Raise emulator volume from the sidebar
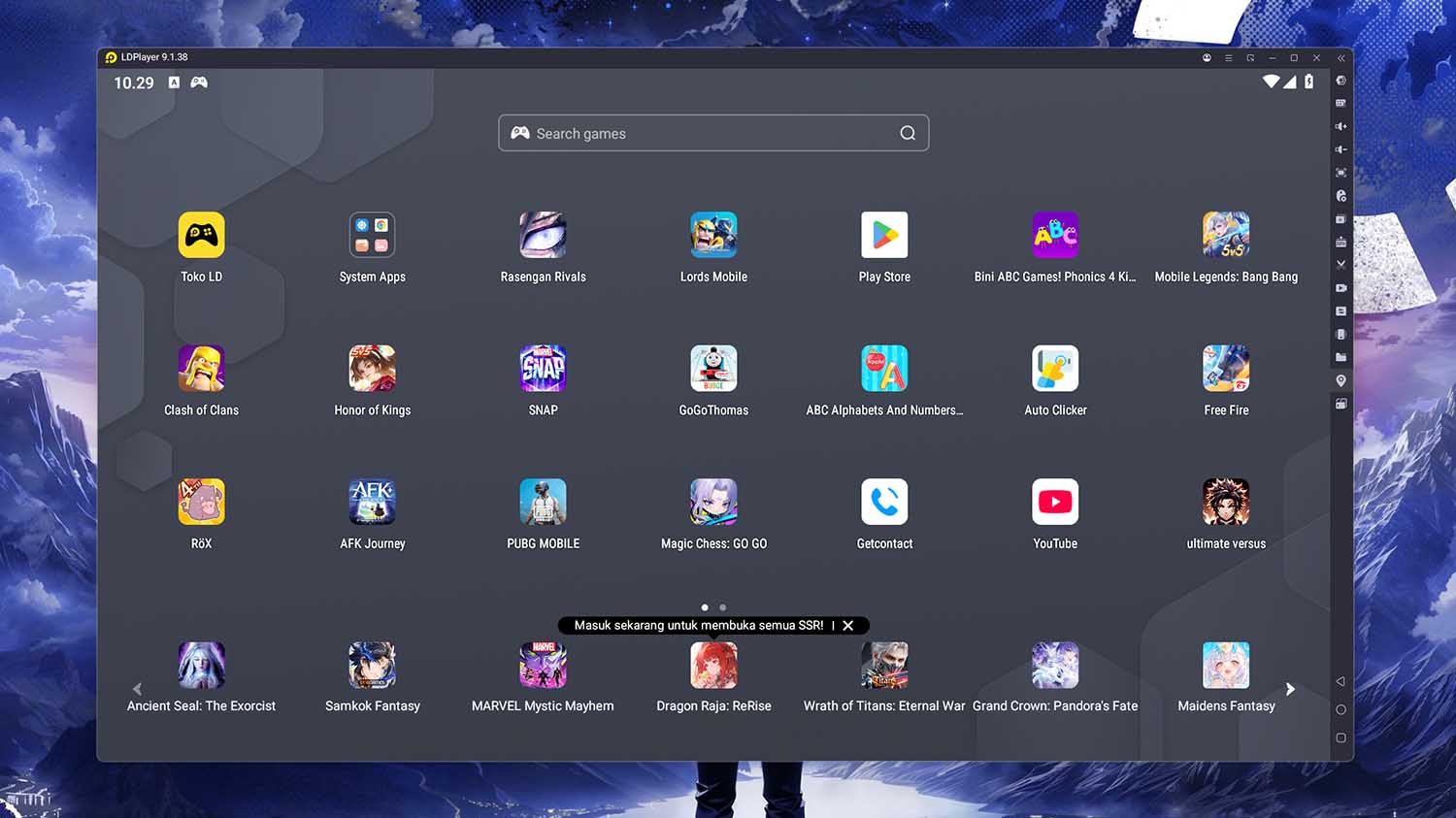1456x818 pixels. (1340, 126)
